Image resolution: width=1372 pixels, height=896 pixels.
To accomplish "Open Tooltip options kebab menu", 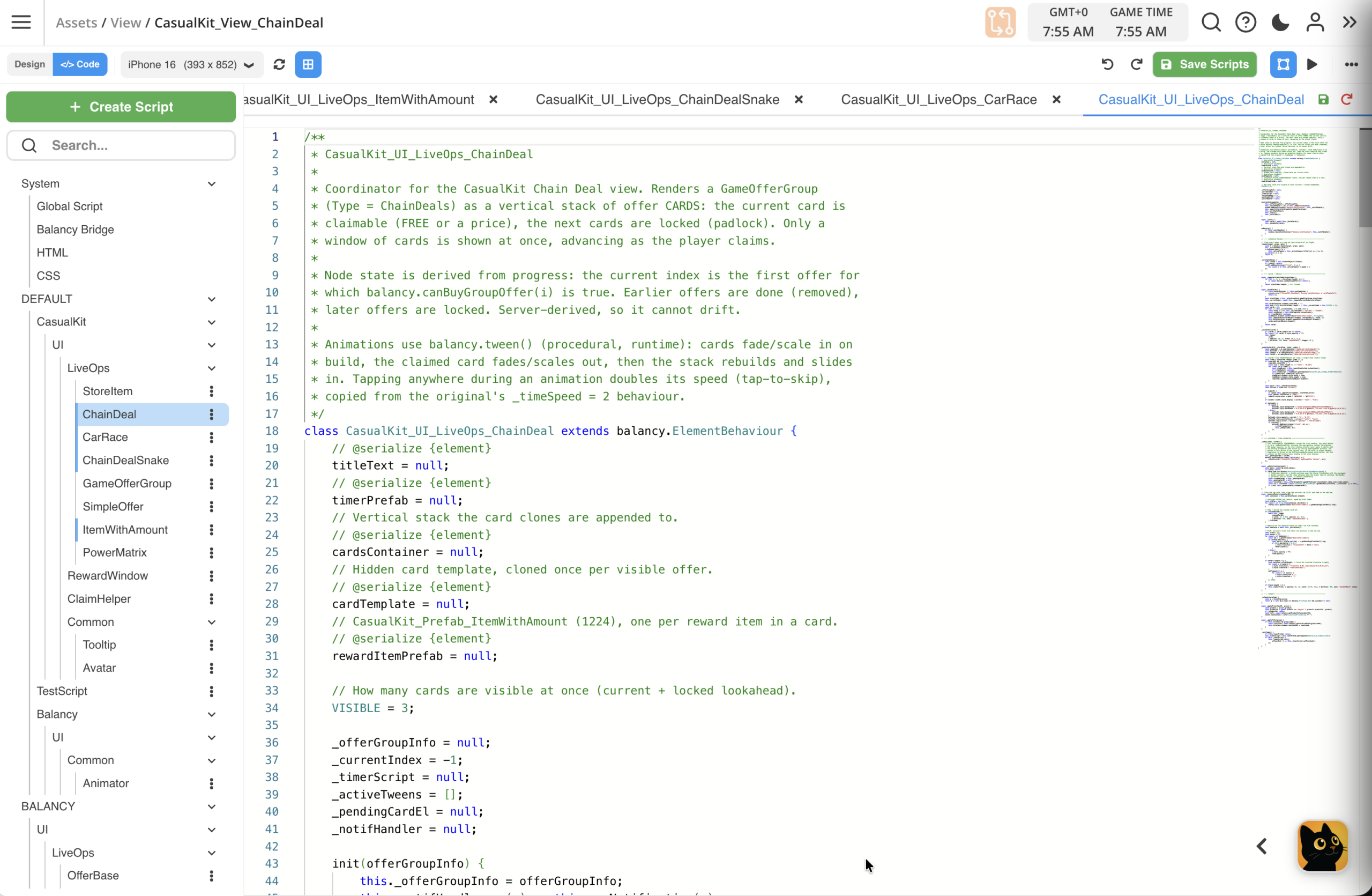I will pyautogui.click(x=212, y=645).
